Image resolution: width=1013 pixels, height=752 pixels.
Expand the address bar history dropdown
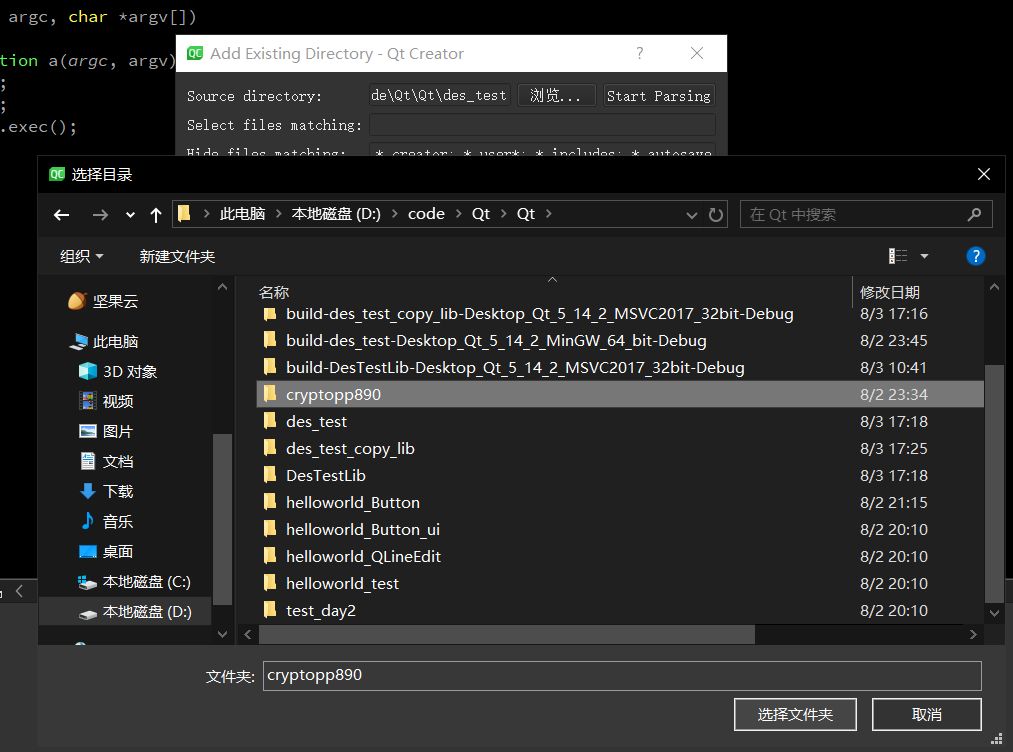coord(692,214)
